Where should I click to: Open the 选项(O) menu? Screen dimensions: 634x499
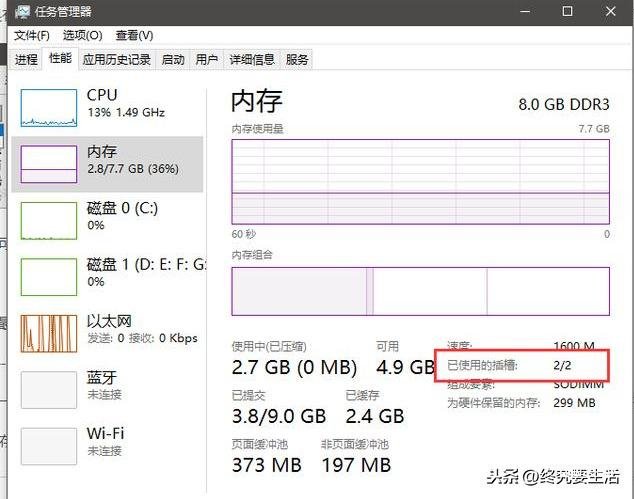click(82, 36)
